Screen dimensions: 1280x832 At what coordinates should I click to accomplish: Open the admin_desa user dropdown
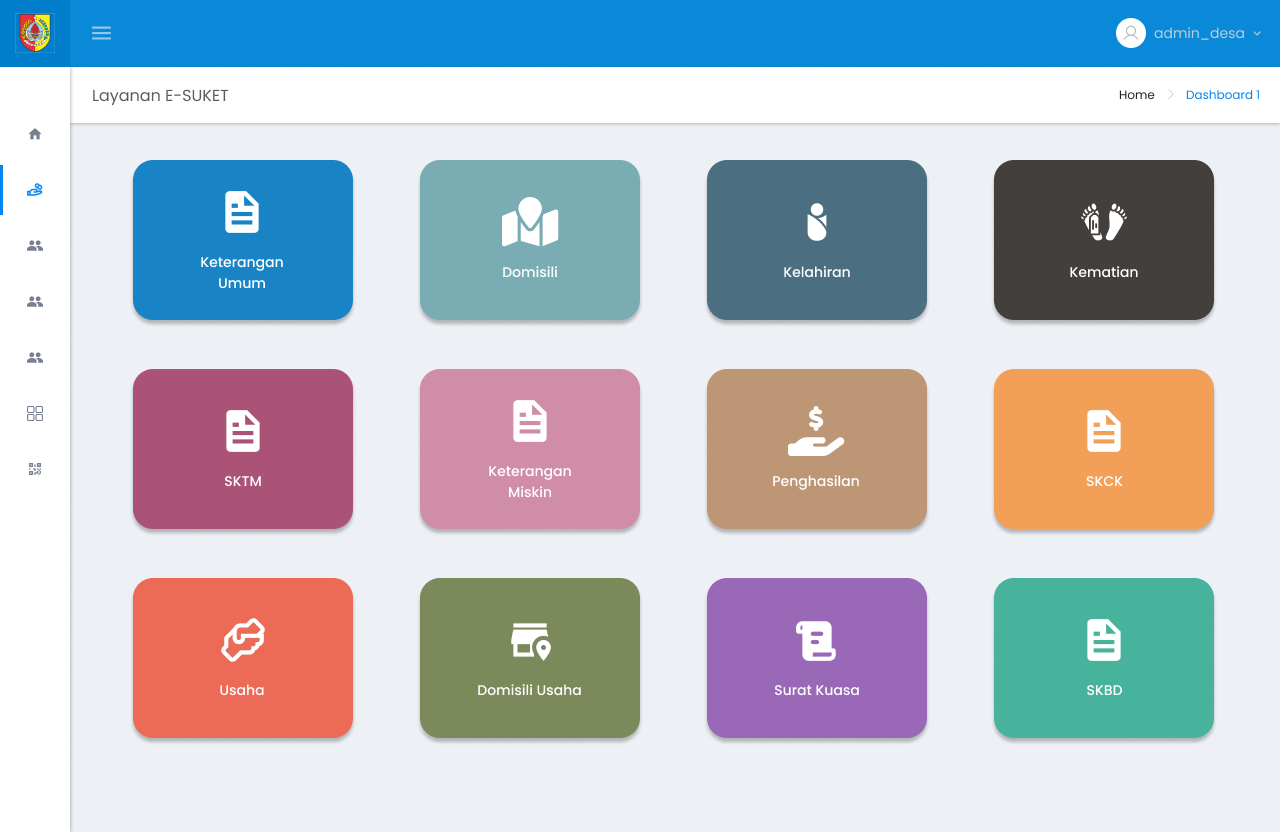pos(1188,33)
